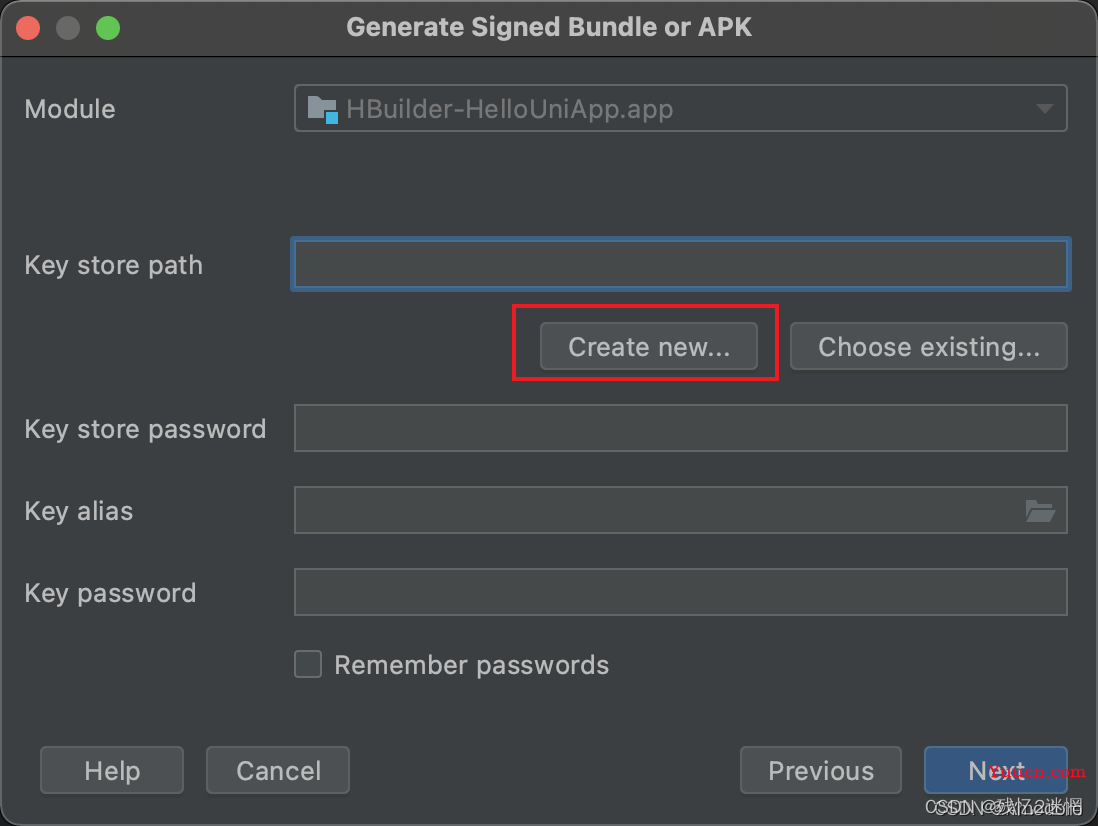Click the Create new... button
This screenshot has width=1098, height=826.
click(648, 346)
